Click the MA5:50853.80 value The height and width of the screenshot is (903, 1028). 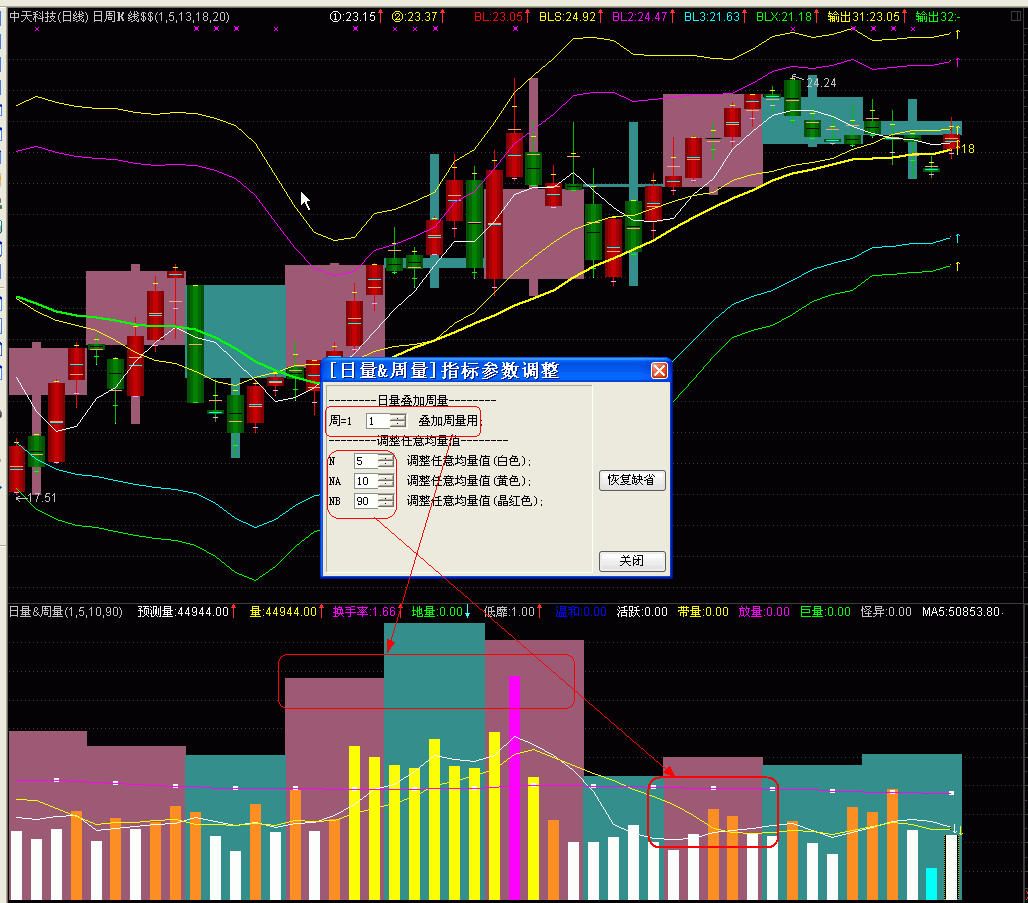click(x=962, y=612)
